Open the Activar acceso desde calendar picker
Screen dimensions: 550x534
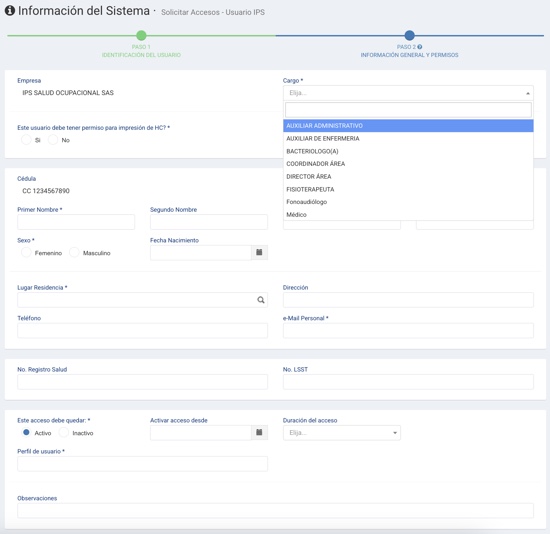tap(259, 432)
